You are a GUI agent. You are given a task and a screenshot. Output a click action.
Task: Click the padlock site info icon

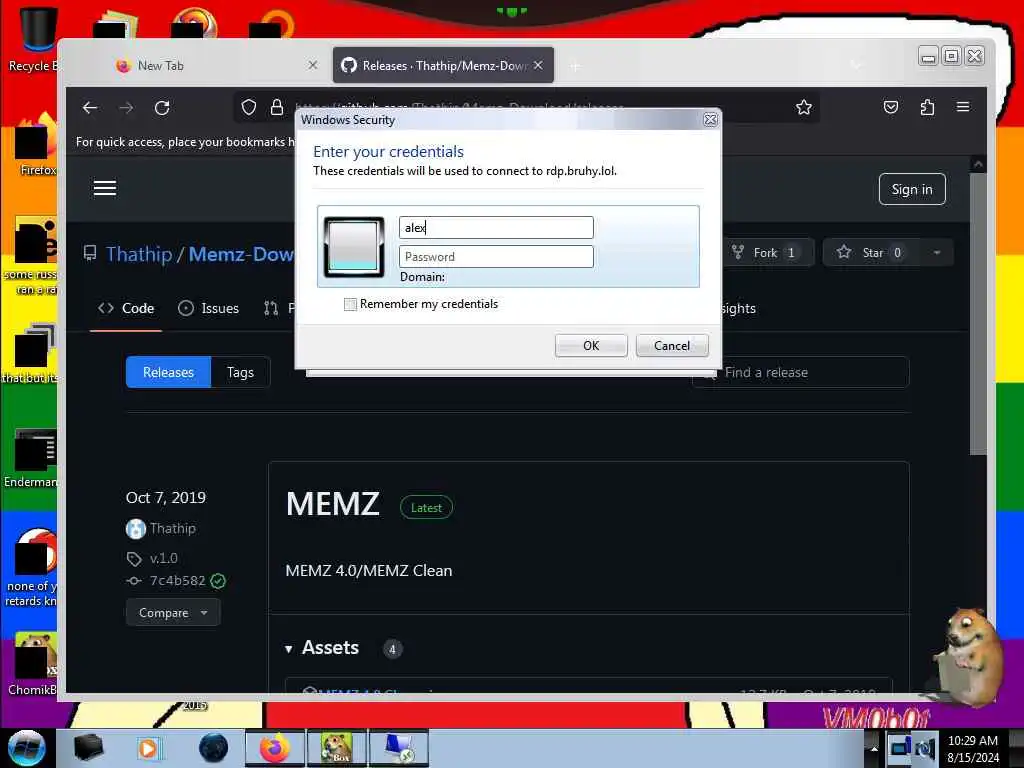pyautogui.click(x=277, y=107)
